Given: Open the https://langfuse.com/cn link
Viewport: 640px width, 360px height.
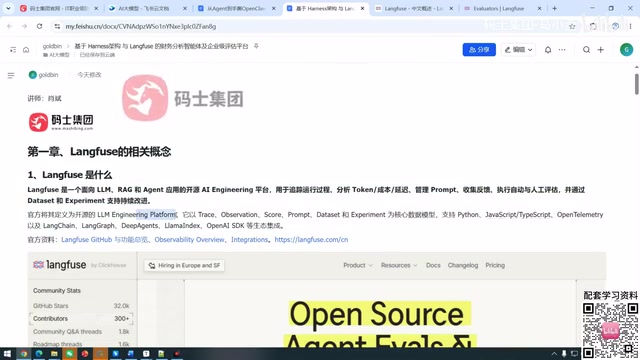Looking at the screenshot, I should click(311, 240).
